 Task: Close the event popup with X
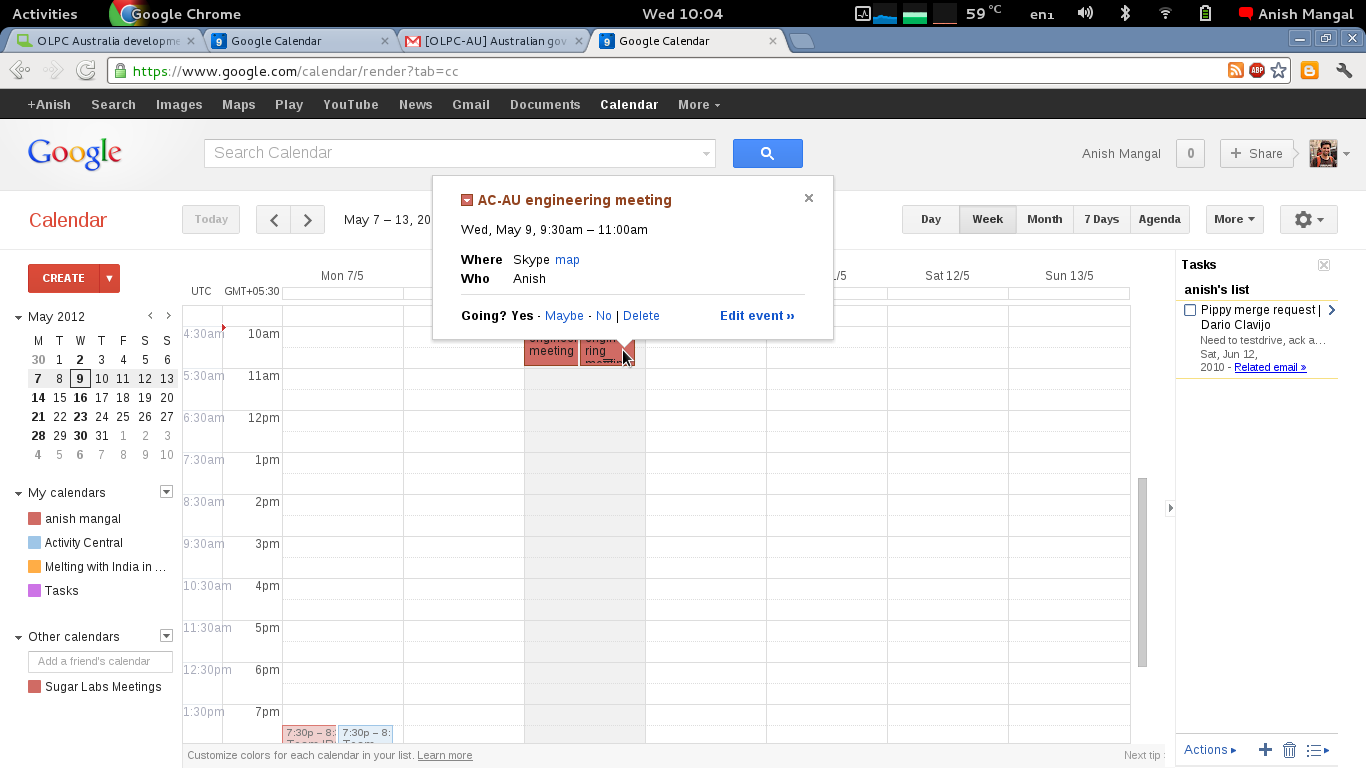[809, 198]
